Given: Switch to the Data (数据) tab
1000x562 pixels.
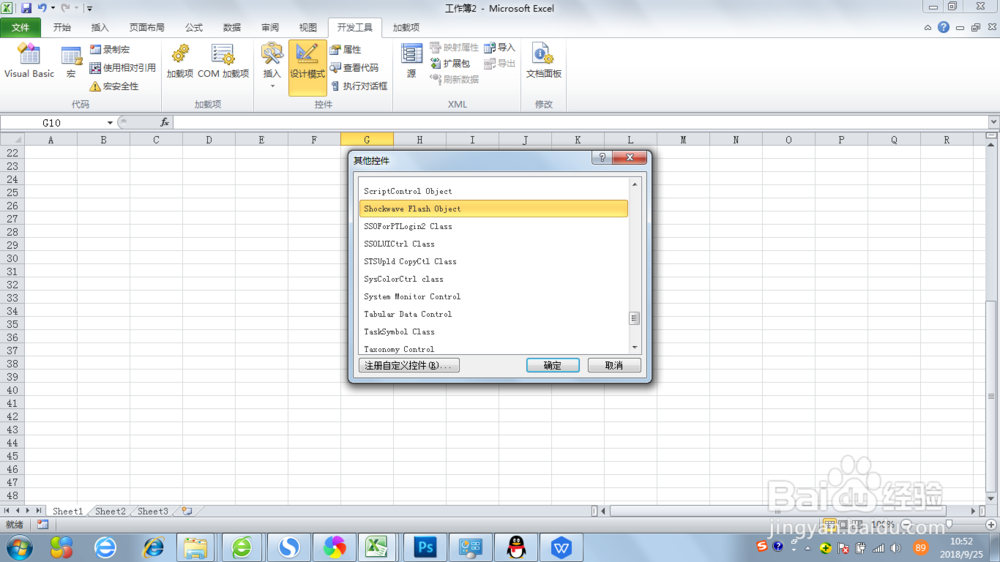Looking at the screenshot, I should (232, 27).
